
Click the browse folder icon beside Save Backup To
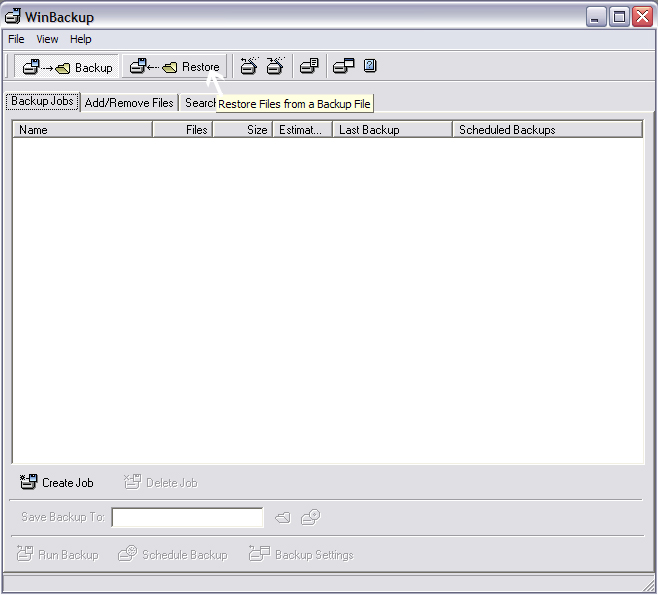[283, 518]
